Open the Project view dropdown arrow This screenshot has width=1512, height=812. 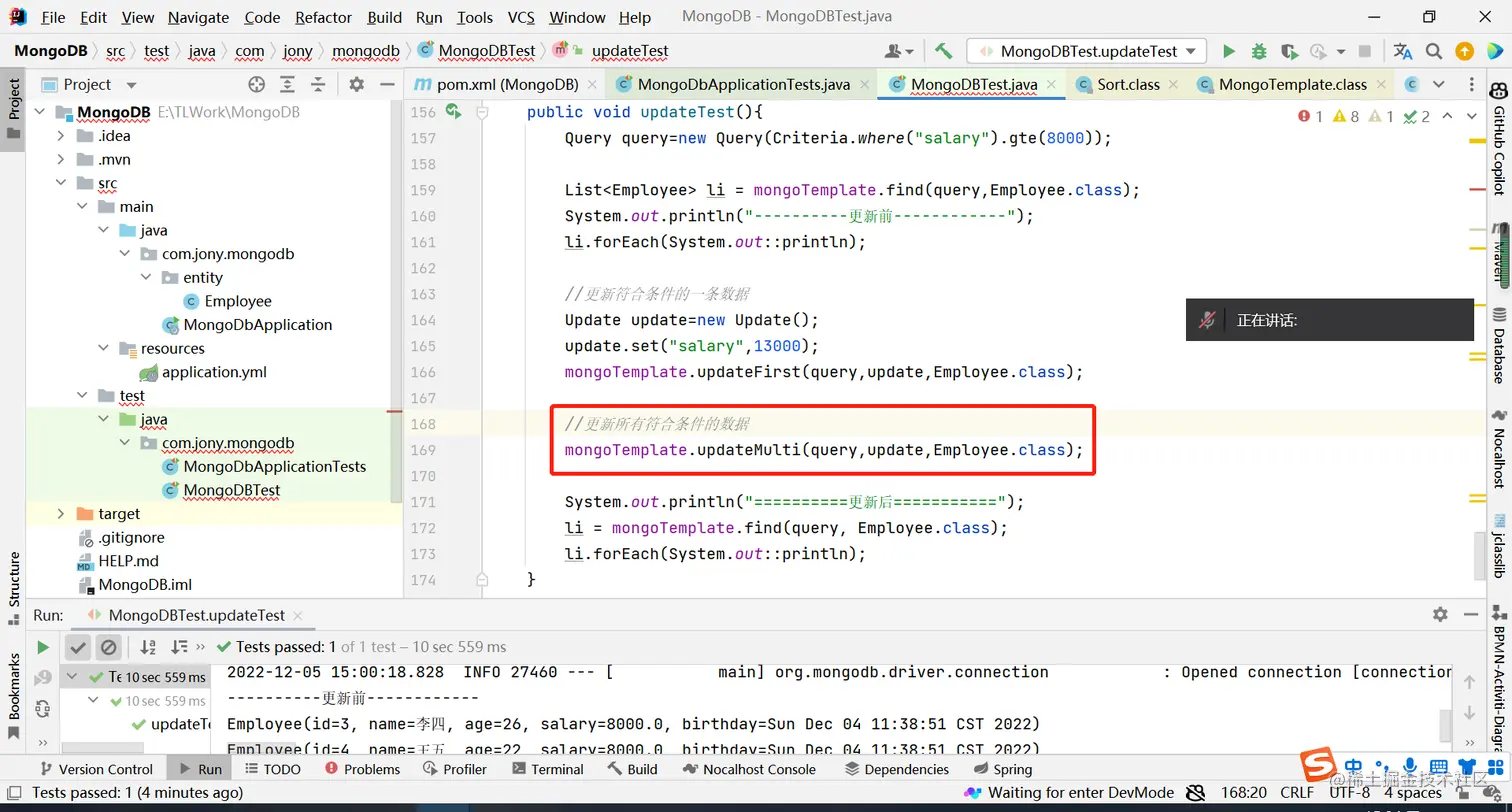pos(131,86)
